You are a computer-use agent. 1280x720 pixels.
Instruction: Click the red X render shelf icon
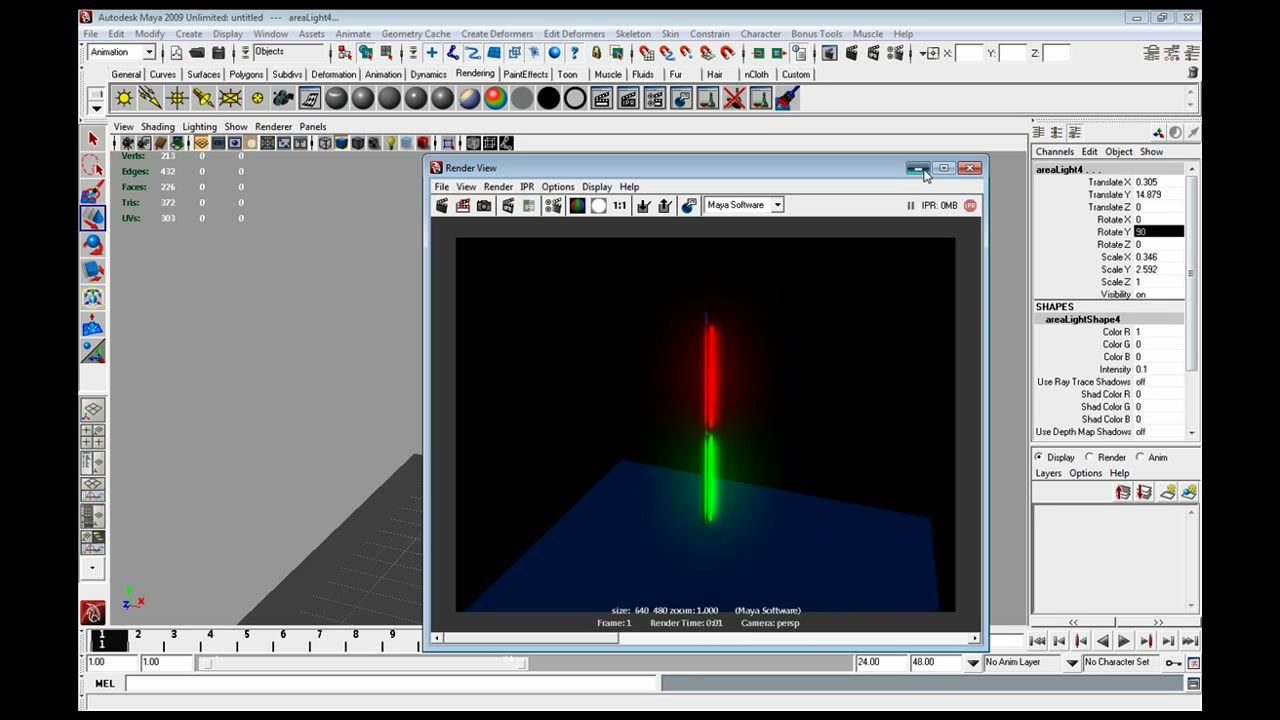pyautogui.click(x=734, y=98)
